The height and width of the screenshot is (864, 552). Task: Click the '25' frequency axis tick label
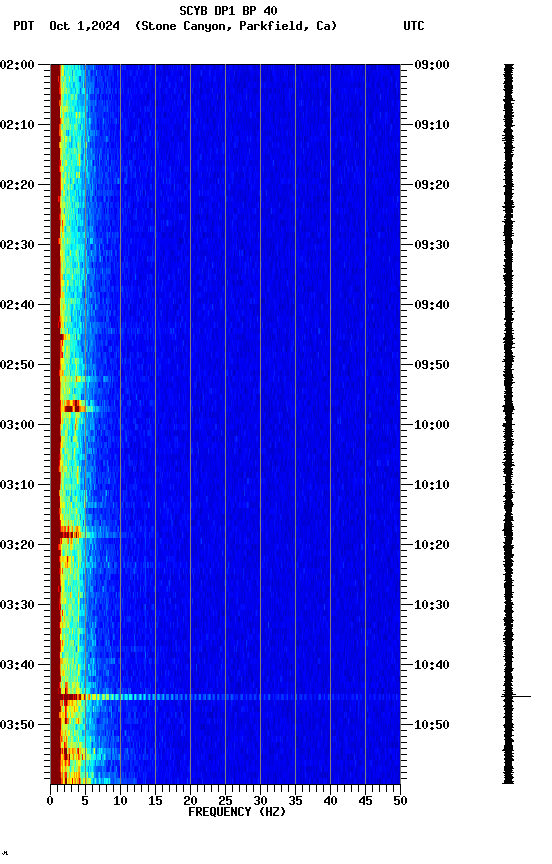point(225,801)
